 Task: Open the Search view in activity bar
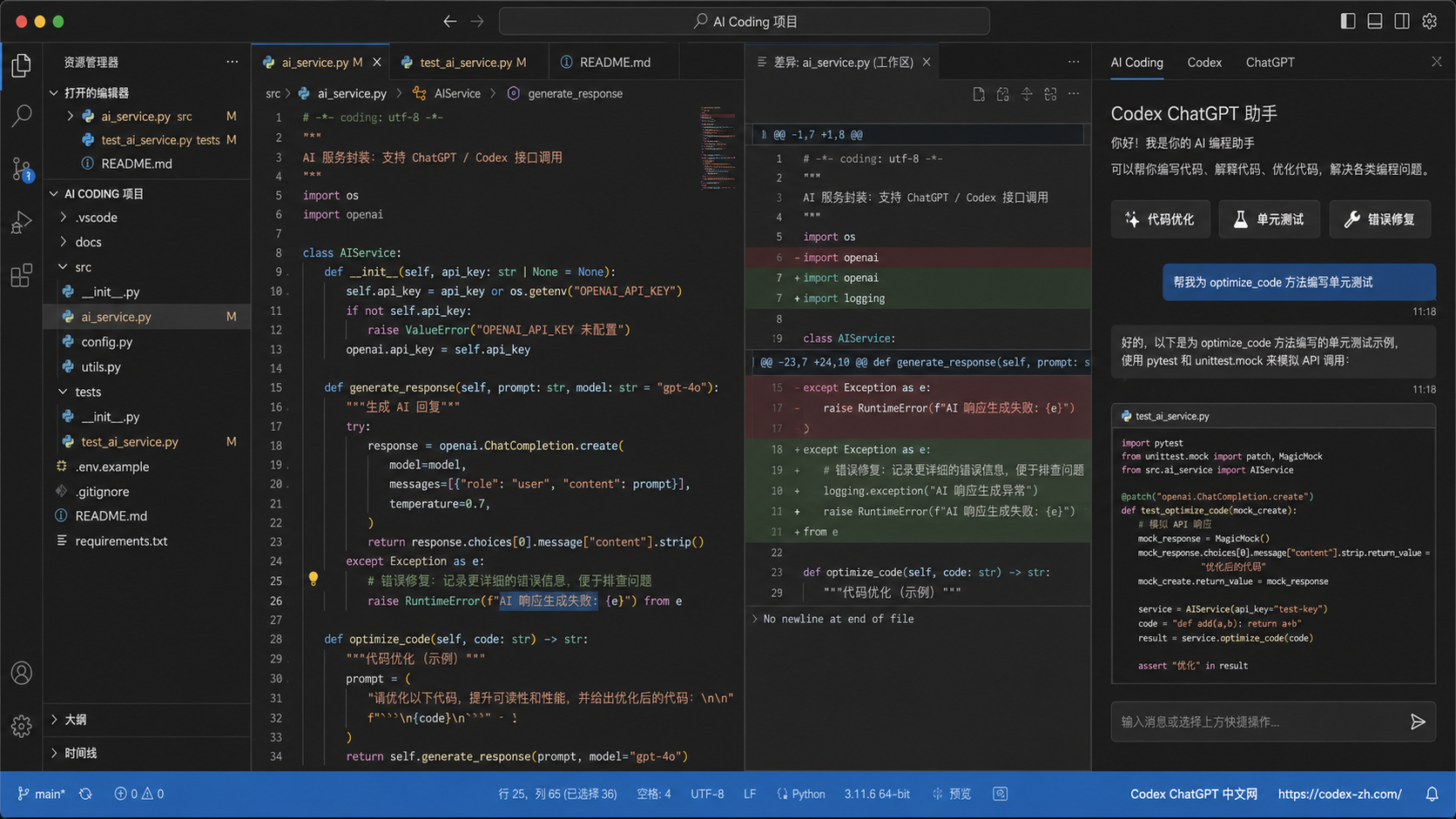22,116
